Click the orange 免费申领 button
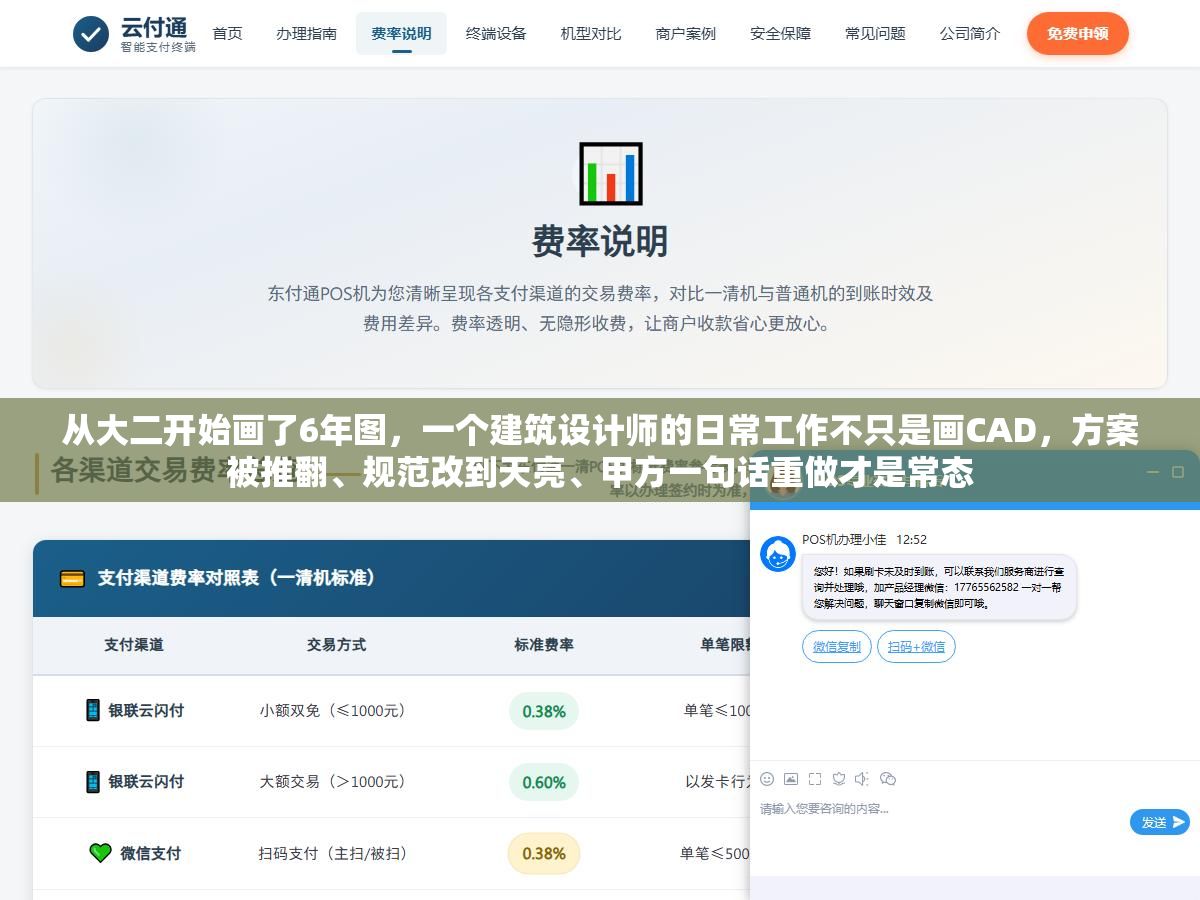This screenshot has height=900, width=1200. coord(1077,34)
